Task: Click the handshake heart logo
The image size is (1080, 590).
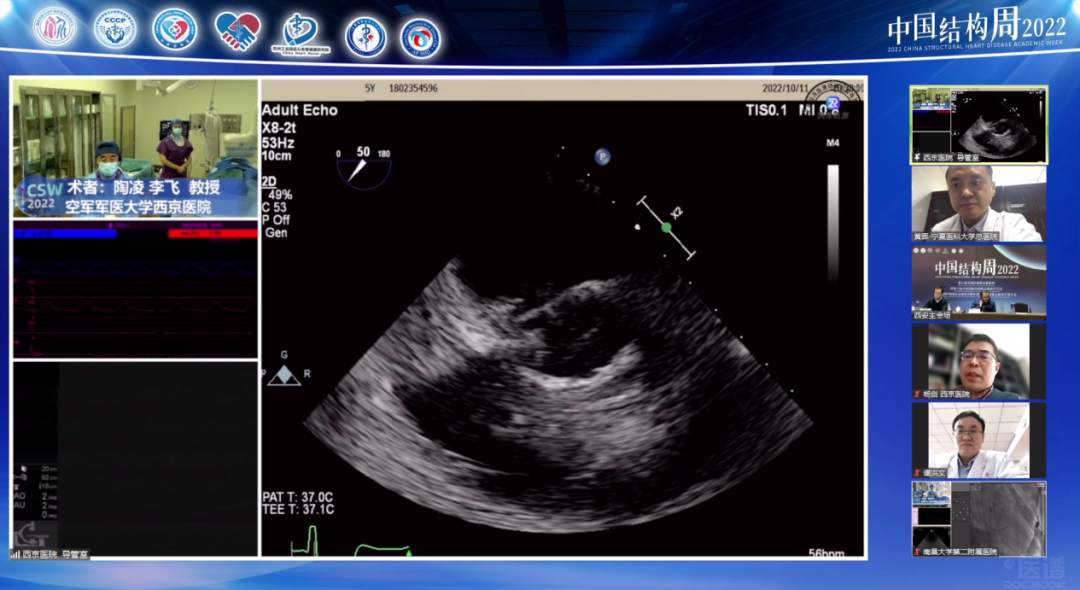Action: (x=237, y=30)
